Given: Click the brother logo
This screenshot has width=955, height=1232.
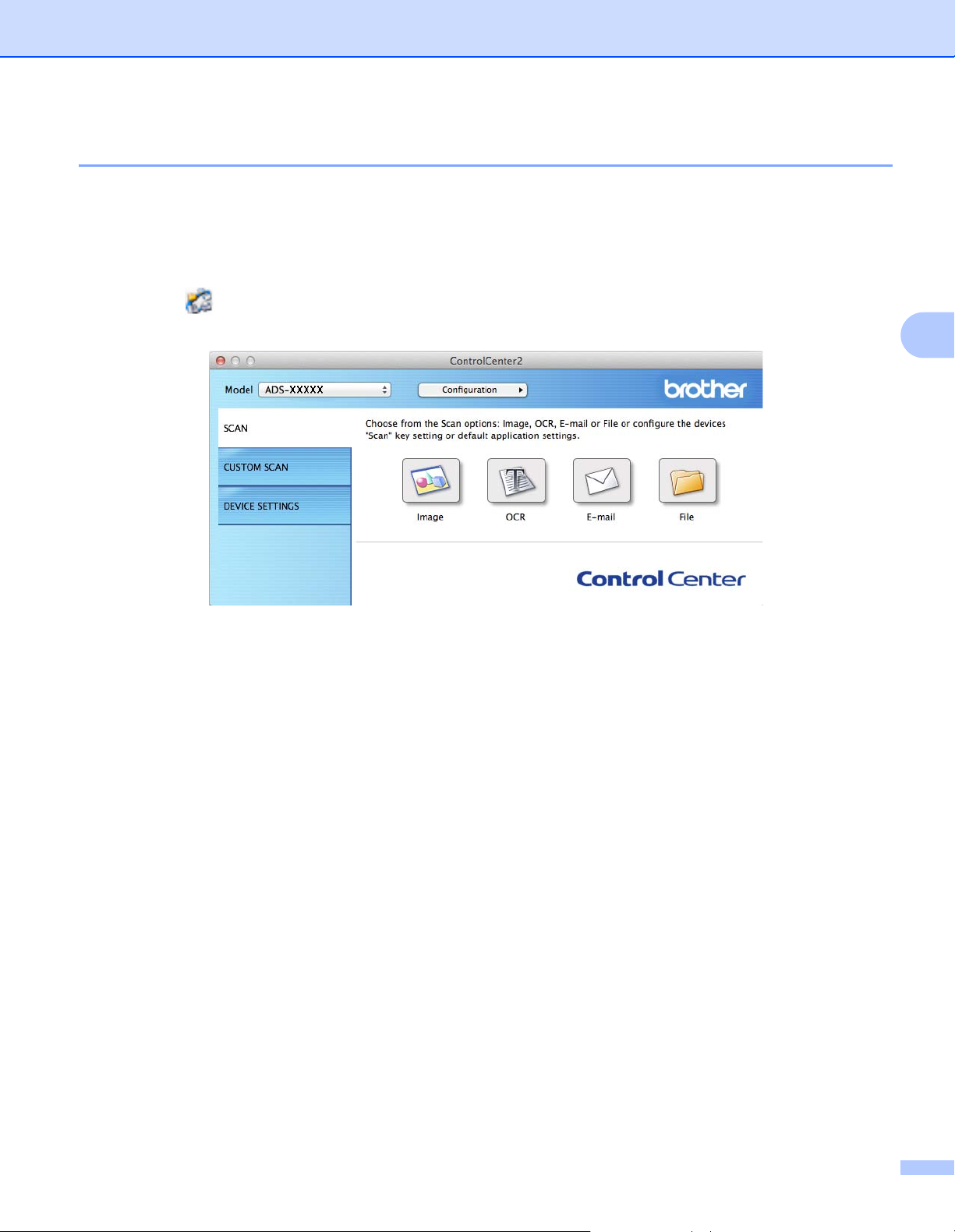Looking at the screenshot, I should point(706,389).
